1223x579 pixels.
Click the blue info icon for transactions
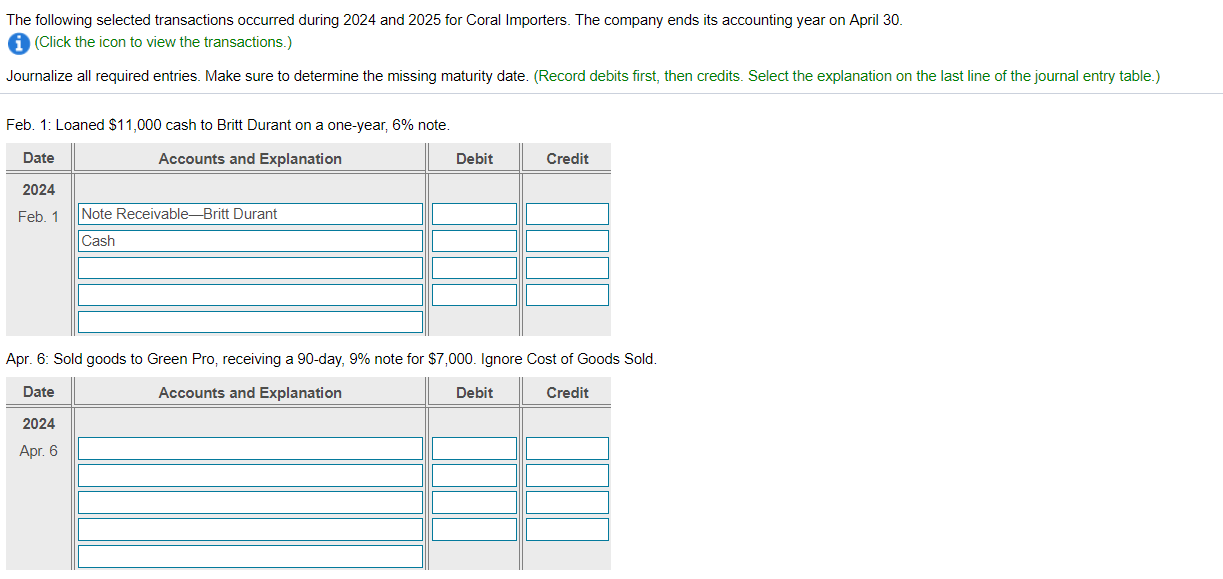[x=18, y=43]
